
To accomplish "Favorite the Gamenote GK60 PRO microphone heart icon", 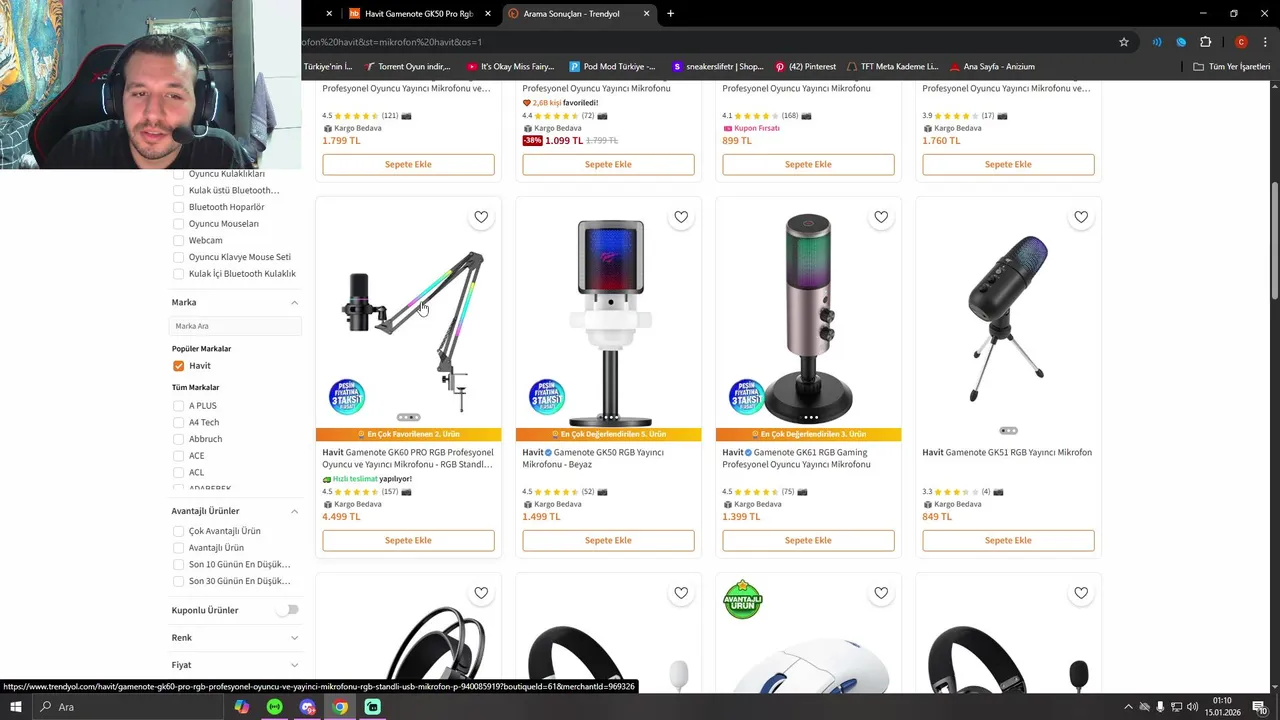I will 481,217.
